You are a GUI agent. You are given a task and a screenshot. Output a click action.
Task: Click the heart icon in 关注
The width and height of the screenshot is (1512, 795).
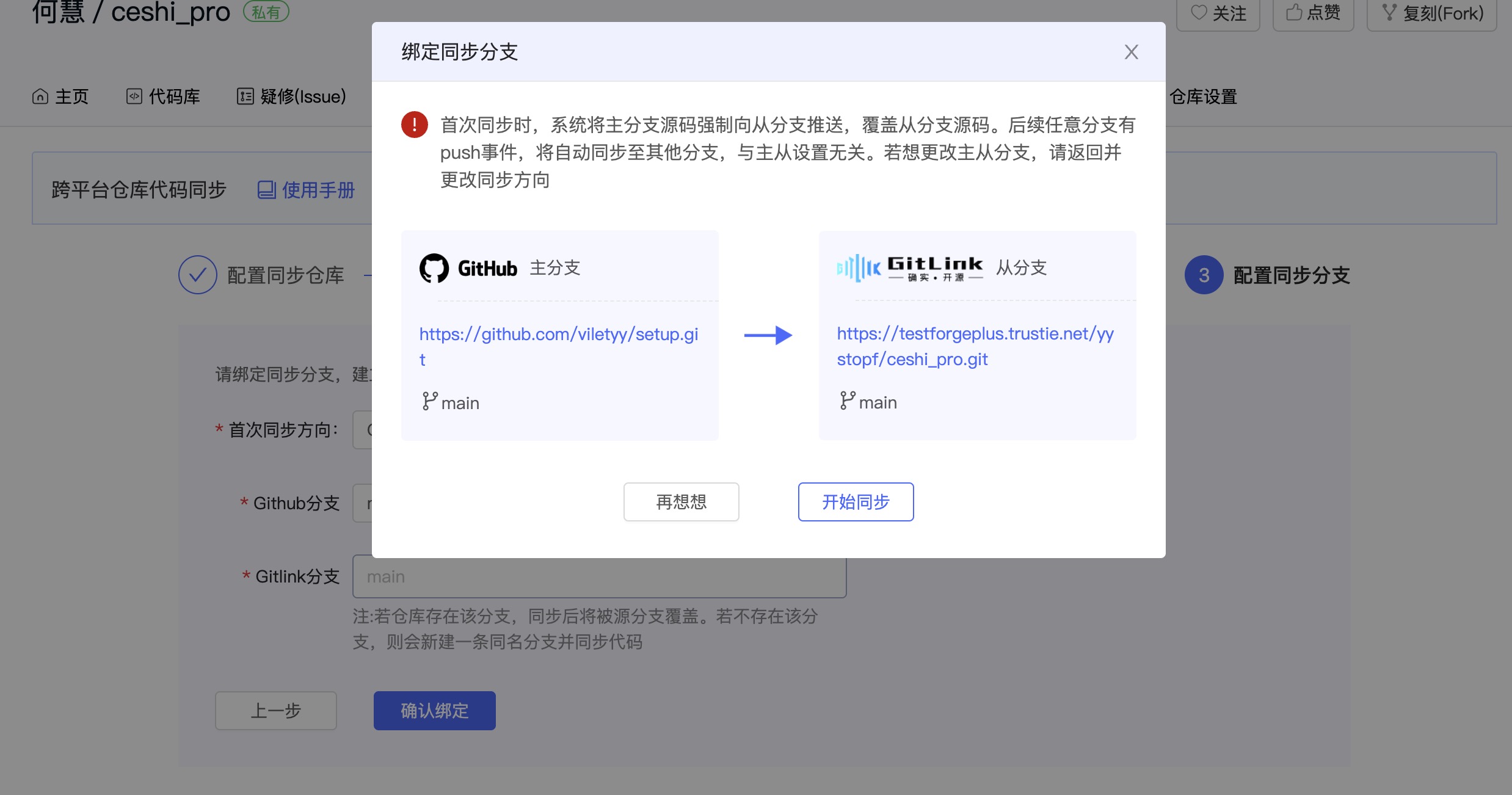pos(1199,12)
